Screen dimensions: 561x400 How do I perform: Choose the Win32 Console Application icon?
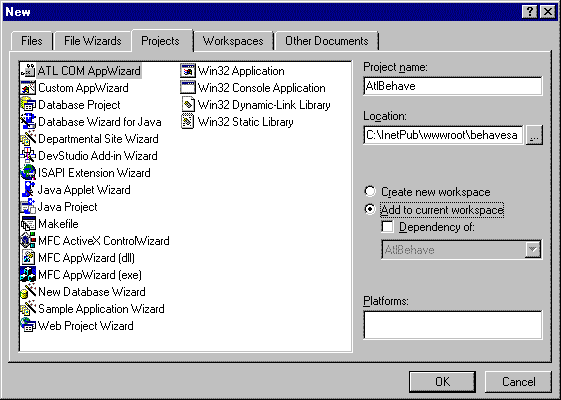[x=188, y=88]
